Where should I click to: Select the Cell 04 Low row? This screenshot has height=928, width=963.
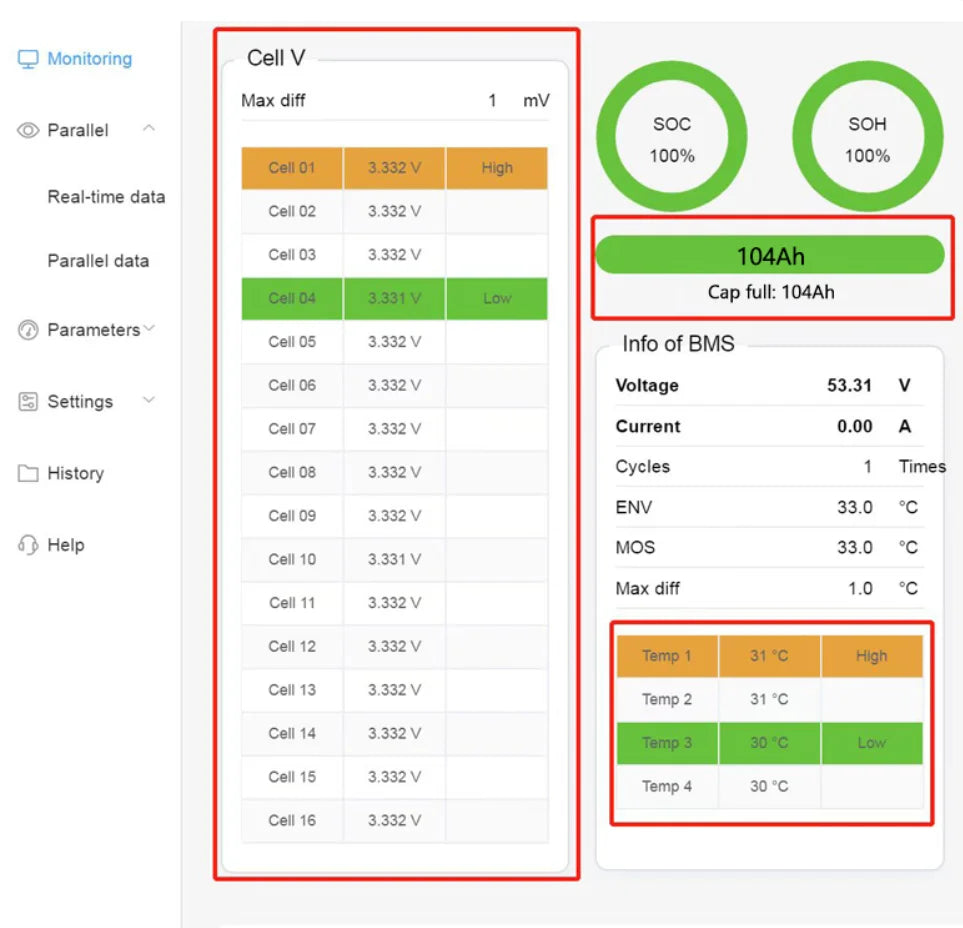pyautogui.click(x=394, y=298)
